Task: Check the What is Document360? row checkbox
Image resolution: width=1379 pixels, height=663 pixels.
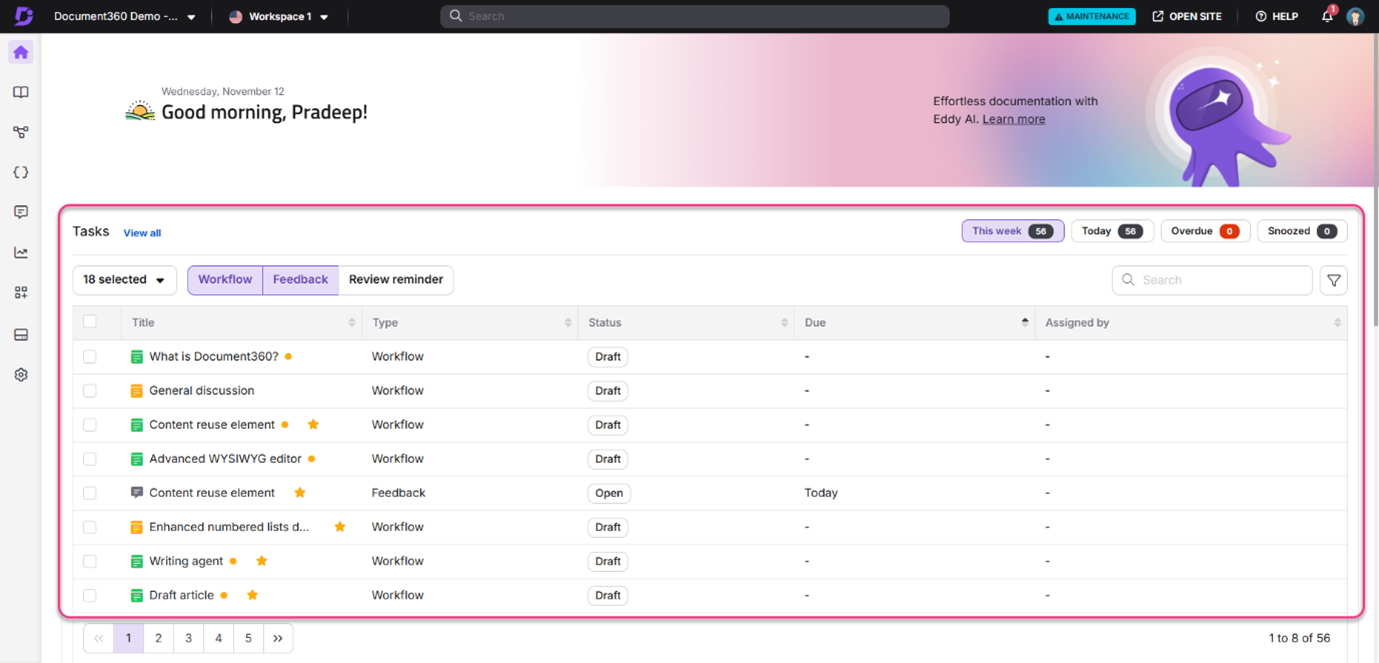Action: coord(90,356)
